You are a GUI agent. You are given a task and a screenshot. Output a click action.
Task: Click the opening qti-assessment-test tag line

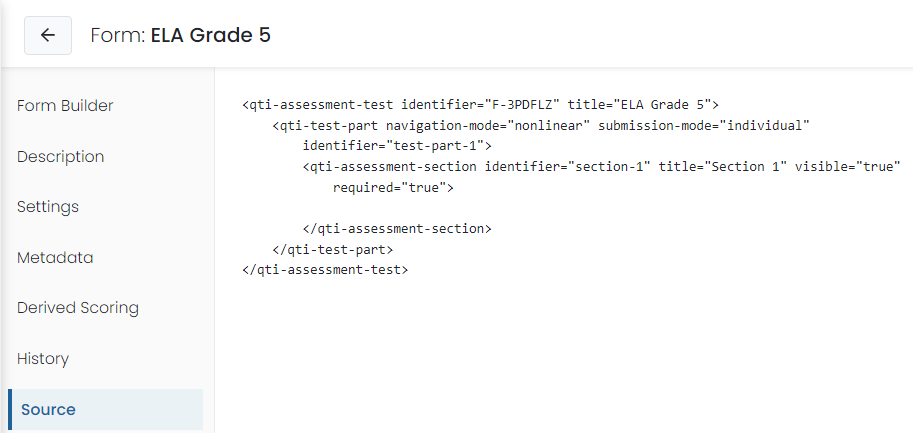(481, 105)
